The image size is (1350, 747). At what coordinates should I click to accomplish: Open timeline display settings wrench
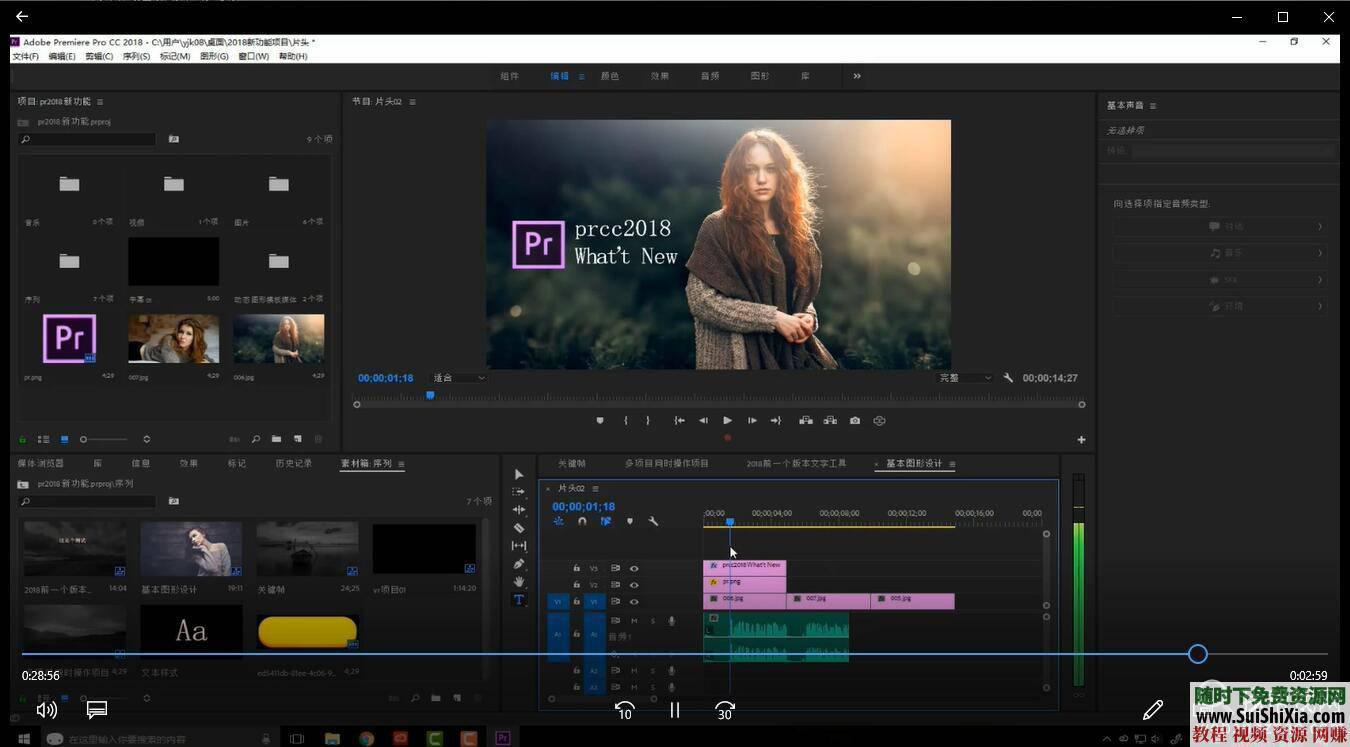(653, 521)
